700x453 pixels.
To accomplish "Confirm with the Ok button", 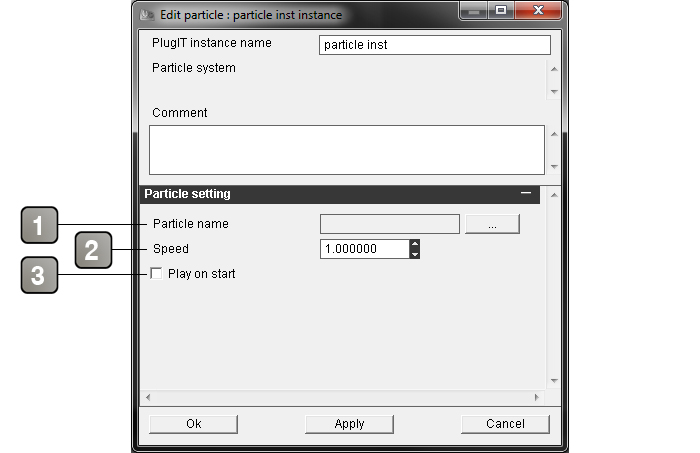I will (x=193, y=424).
